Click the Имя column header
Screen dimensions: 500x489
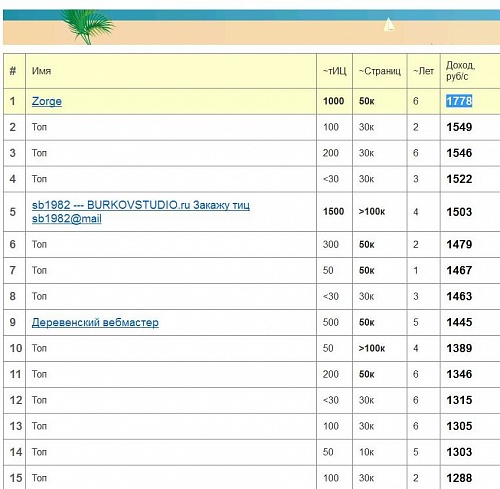coord(41,71)
